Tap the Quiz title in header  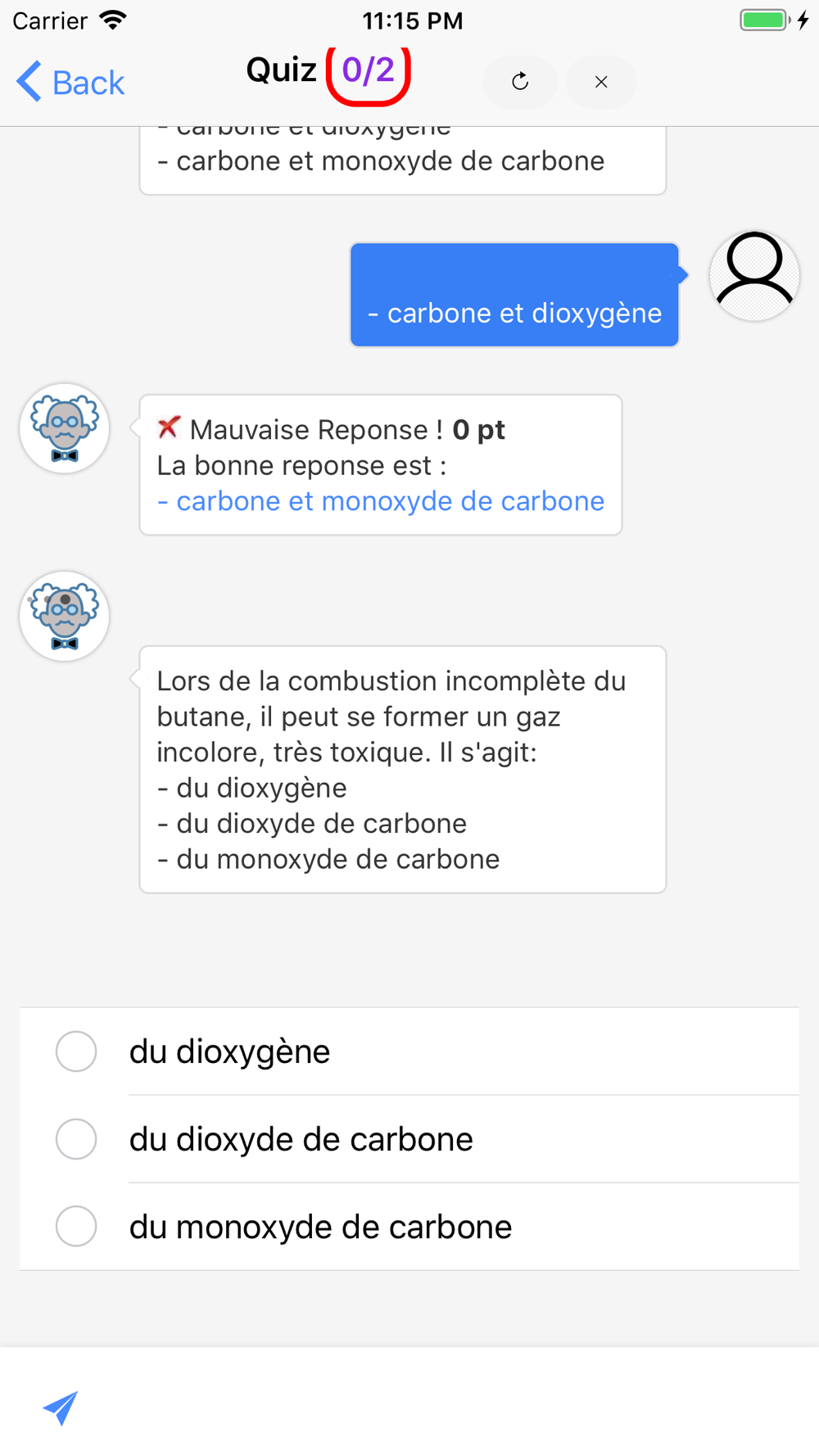tap(281, 70)
